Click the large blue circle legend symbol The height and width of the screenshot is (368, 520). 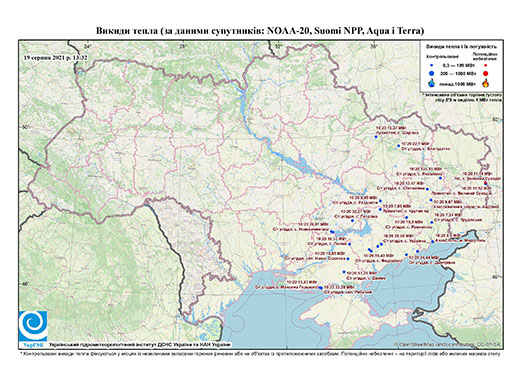pos(431,73)
